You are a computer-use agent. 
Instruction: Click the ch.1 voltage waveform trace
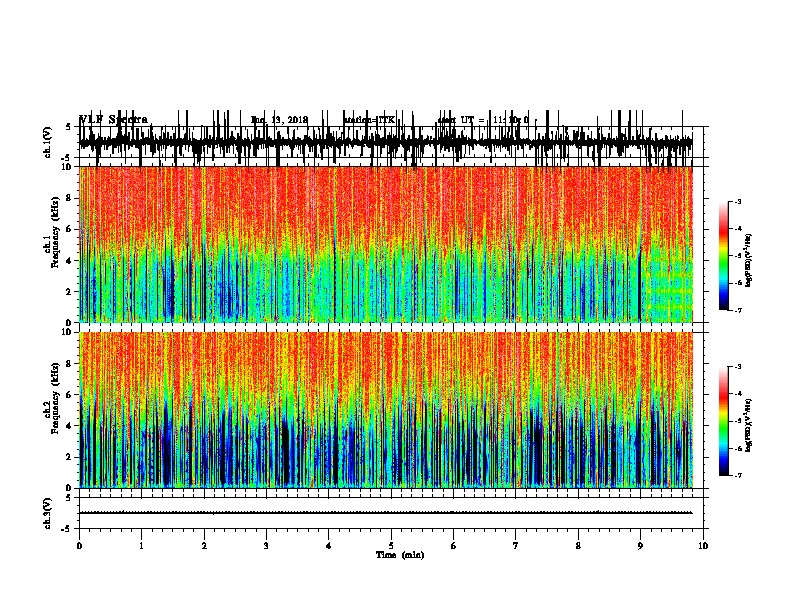pyautogui.click(x=386, y=141)
